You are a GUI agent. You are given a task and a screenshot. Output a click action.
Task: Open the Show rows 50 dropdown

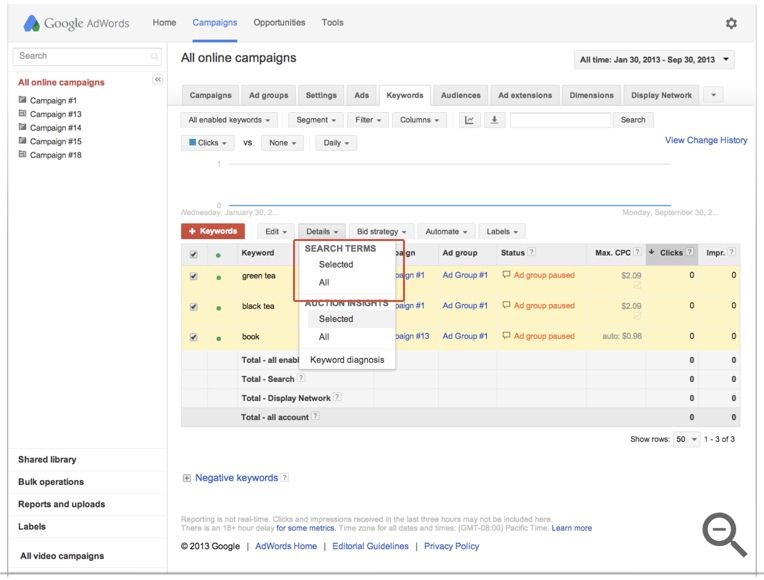(x=687, y=439)
